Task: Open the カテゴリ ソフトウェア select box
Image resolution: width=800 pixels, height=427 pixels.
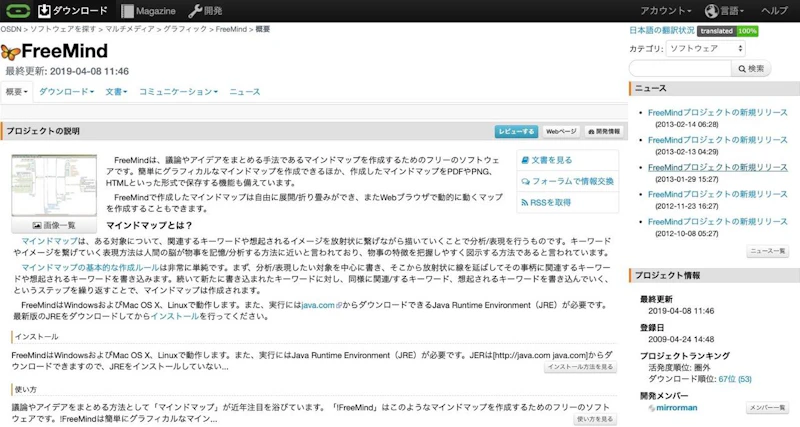Action: pos(706,48)
